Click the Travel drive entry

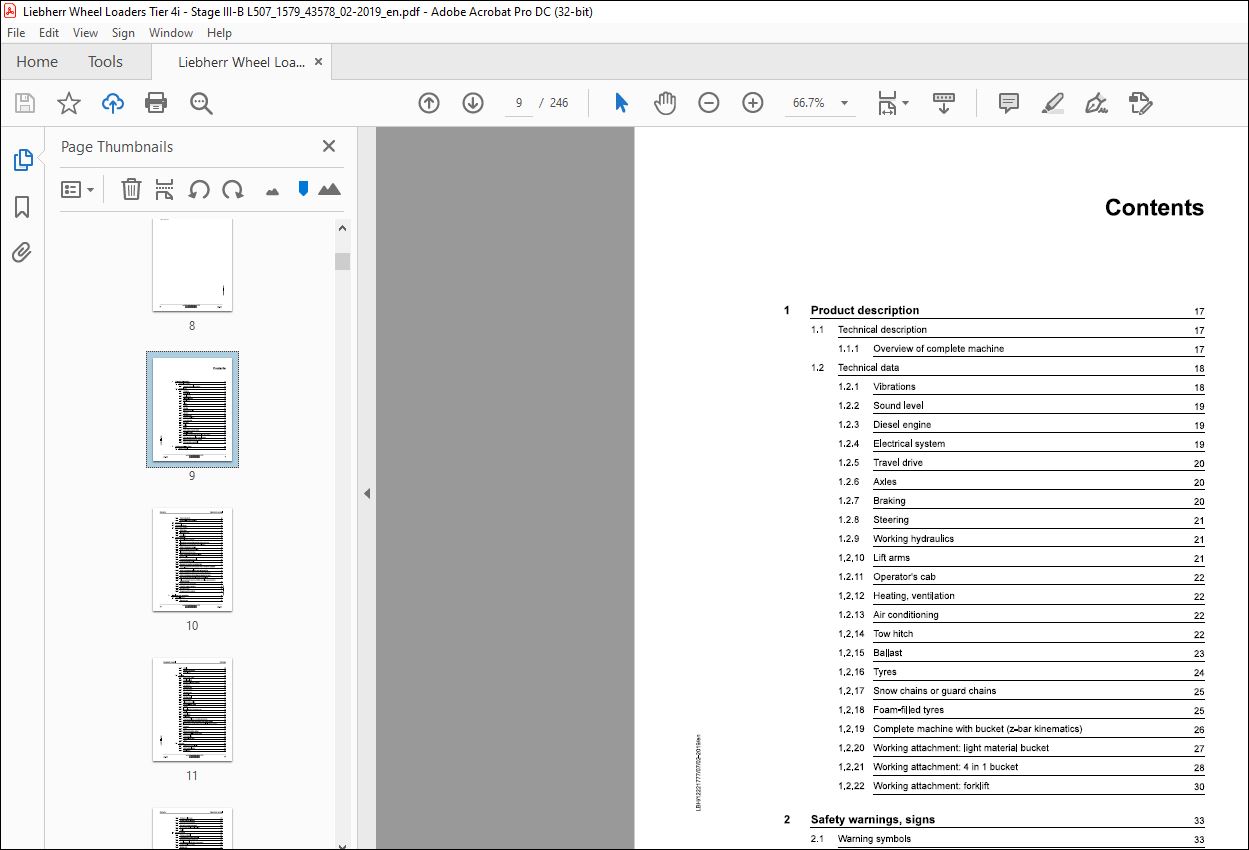click(x=898, y=462)
